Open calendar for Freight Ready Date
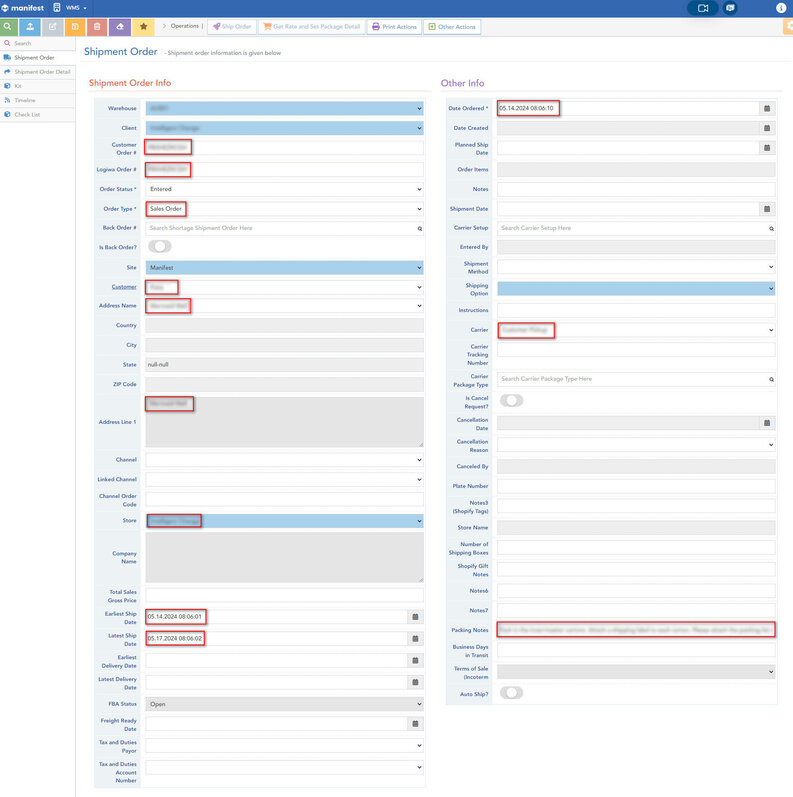This screenshot has width=793, height=797. pos(415,723)
